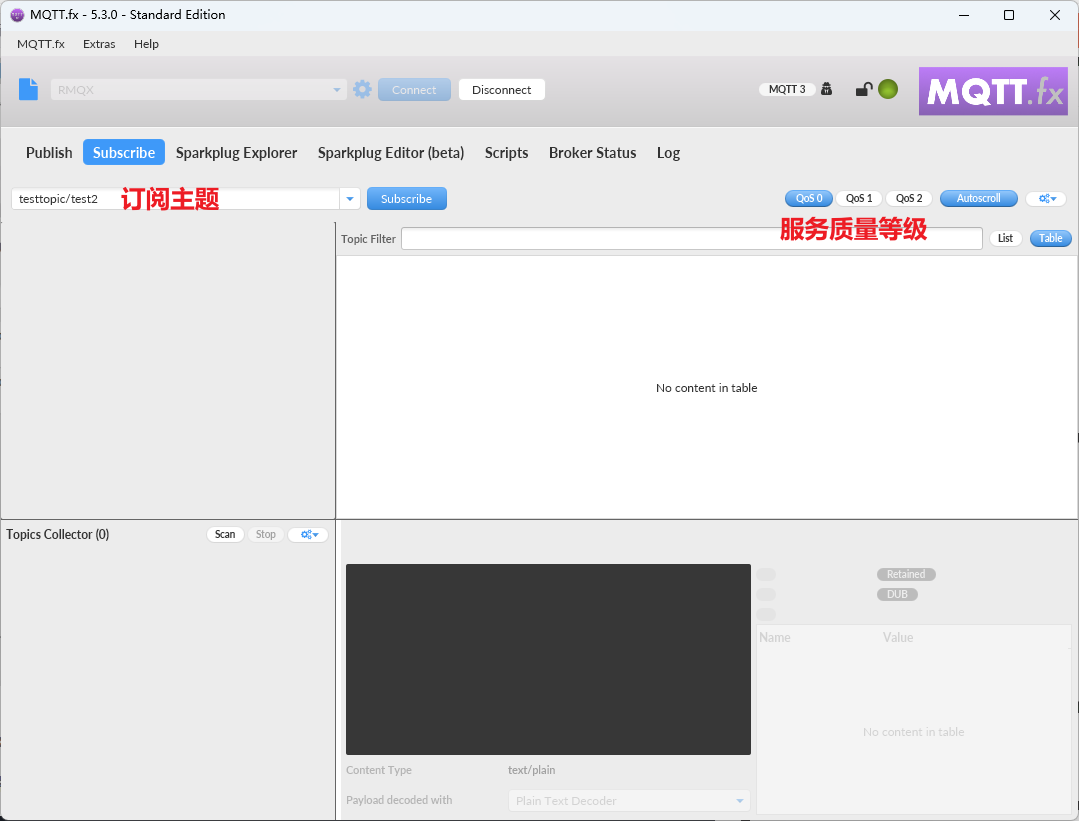Expand the subscribe topic history dropdown

point(350,199)
